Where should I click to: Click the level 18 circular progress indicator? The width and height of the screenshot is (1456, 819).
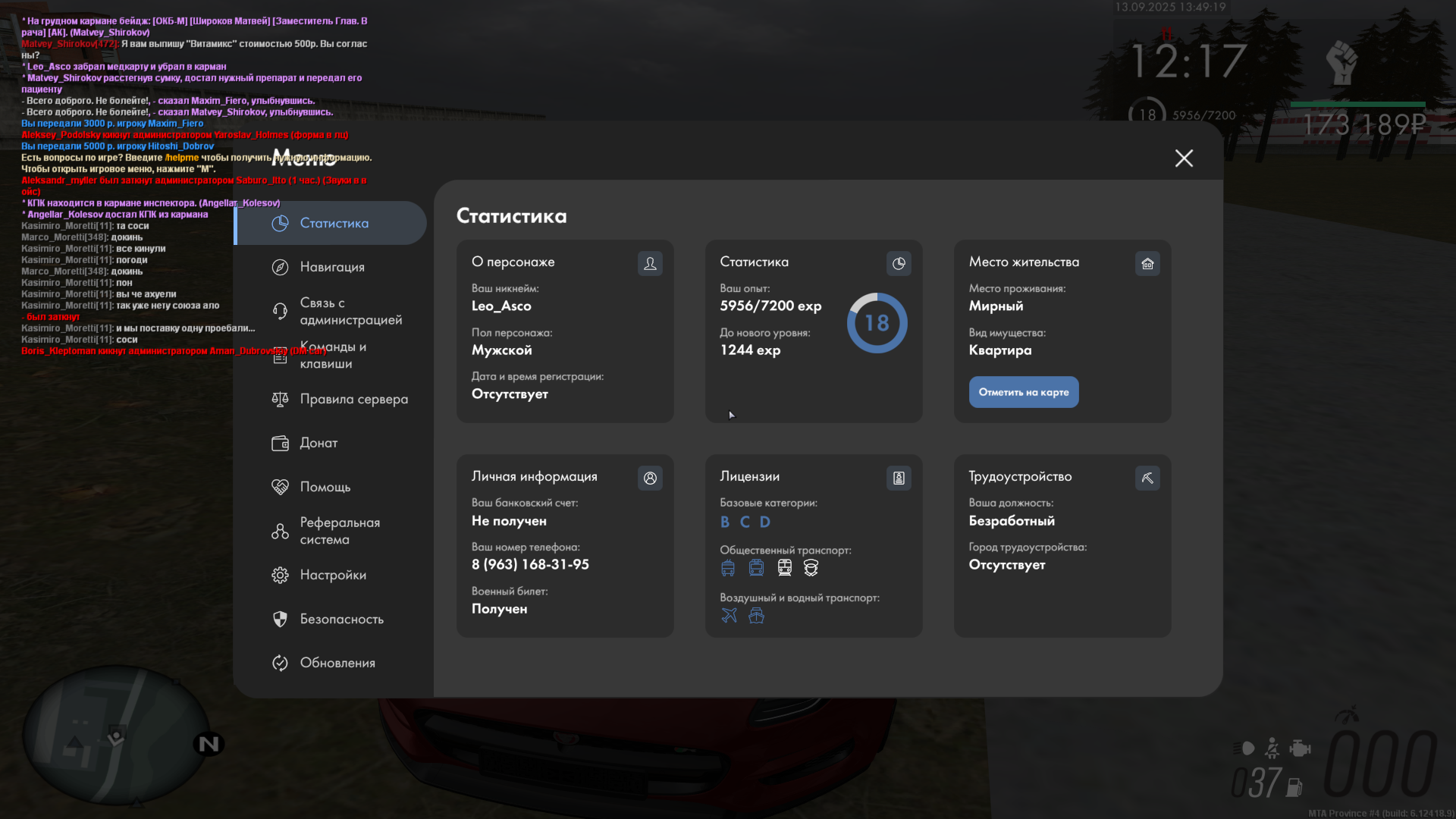(877, 323)
